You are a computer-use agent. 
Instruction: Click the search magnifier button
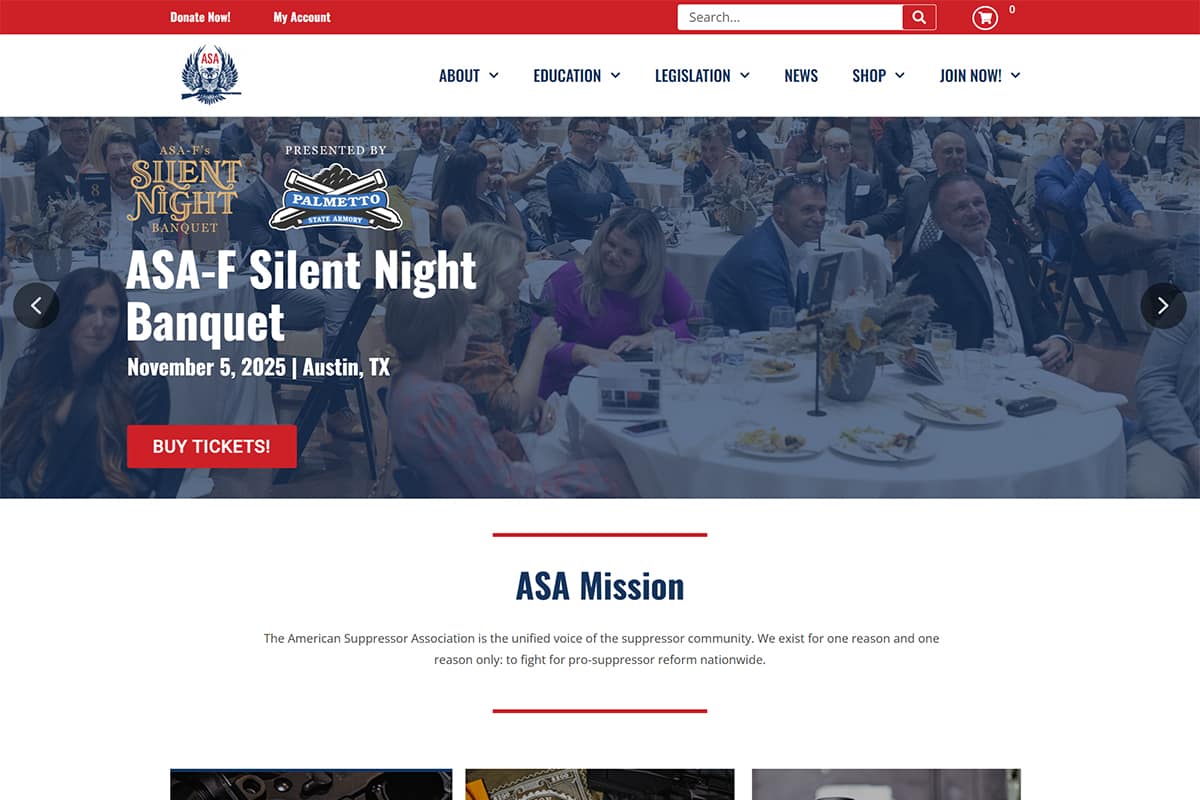click(919, 17)
